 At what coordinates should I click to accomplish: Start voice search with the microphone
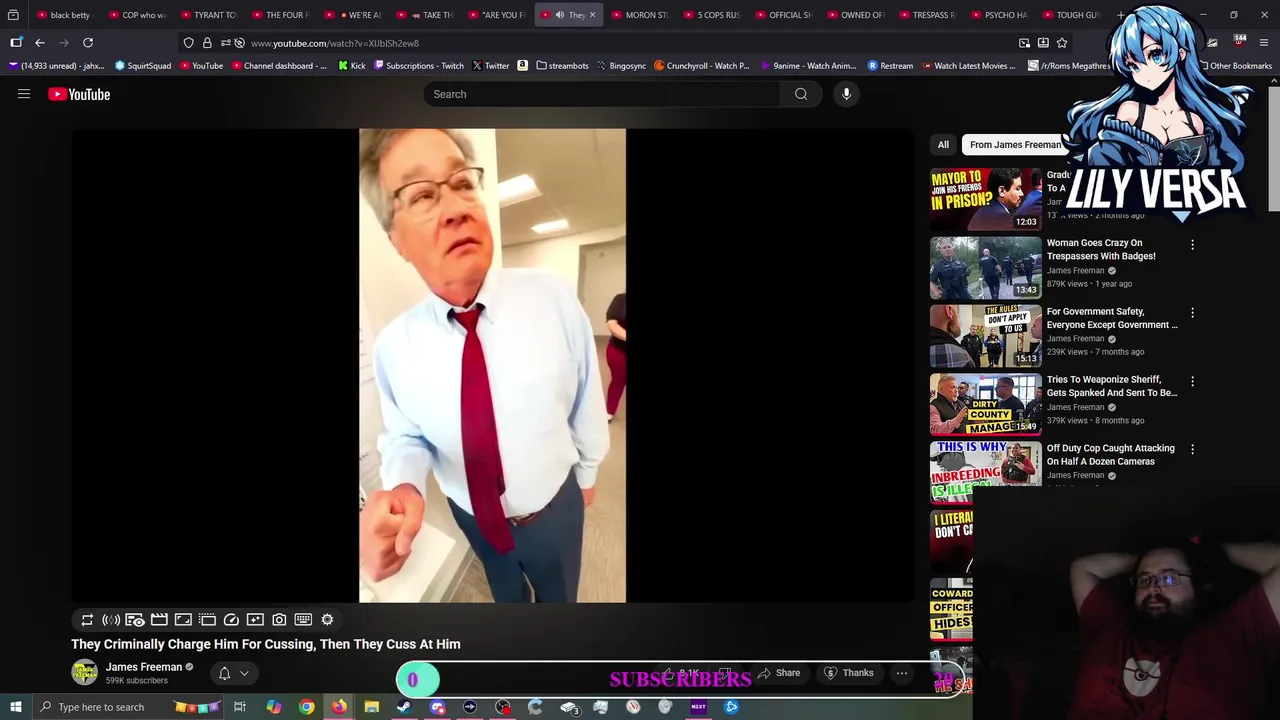(x=846, y=94)
